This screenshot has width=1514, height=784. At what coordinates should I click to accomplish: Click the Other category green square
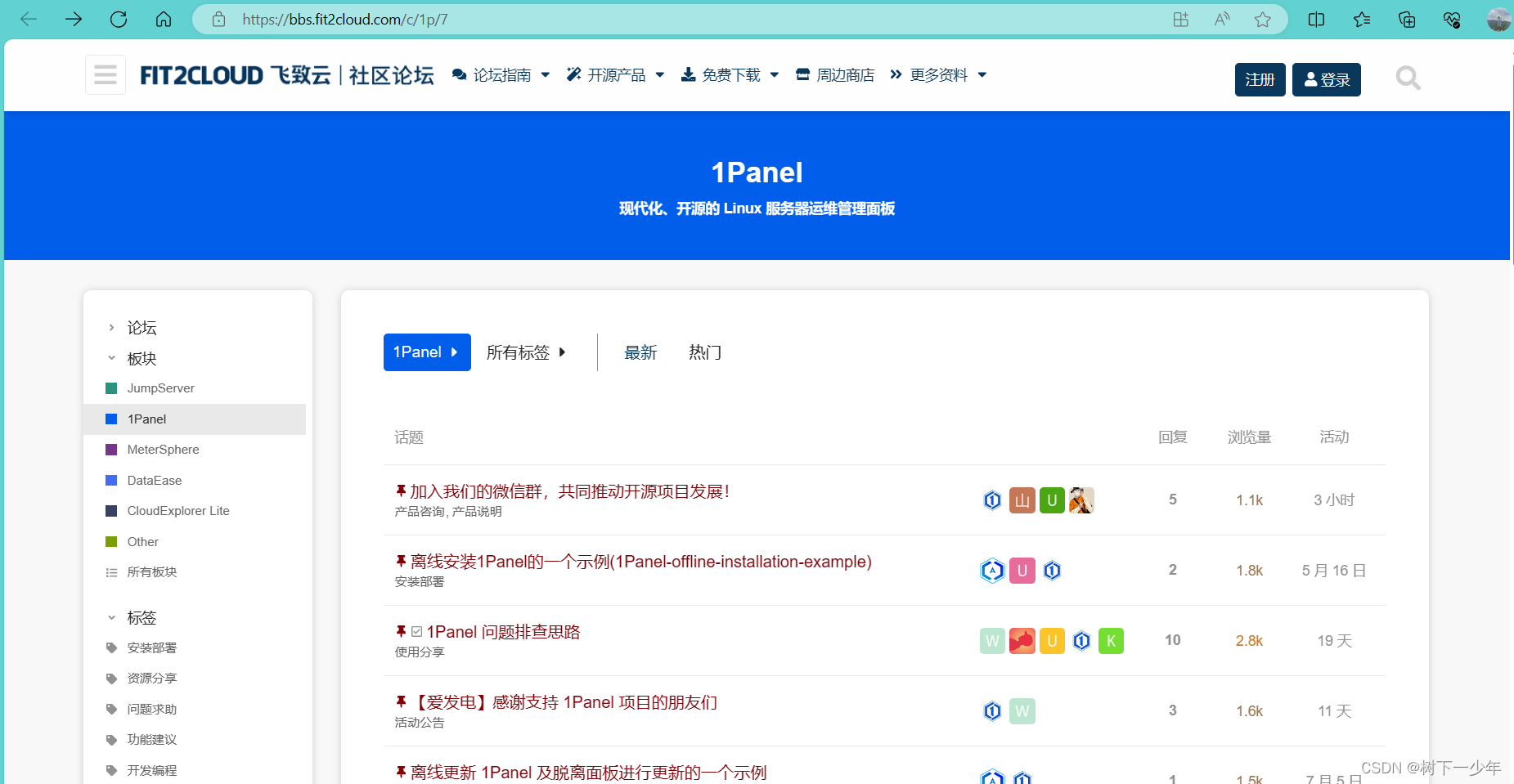[x=112, y=542]
